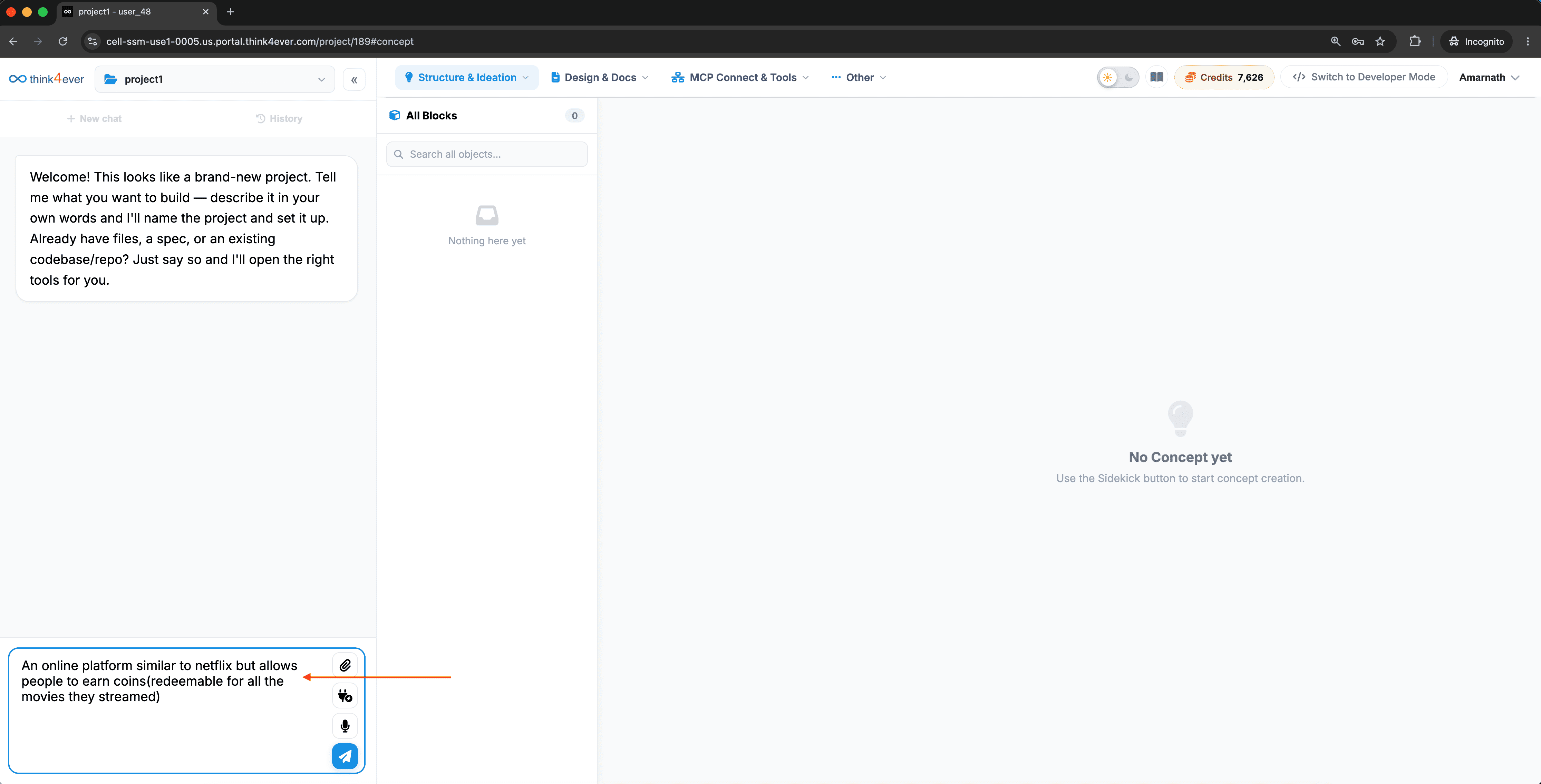Open the Design & Docs menu
Screen dimensions: 1541x784
599,77
